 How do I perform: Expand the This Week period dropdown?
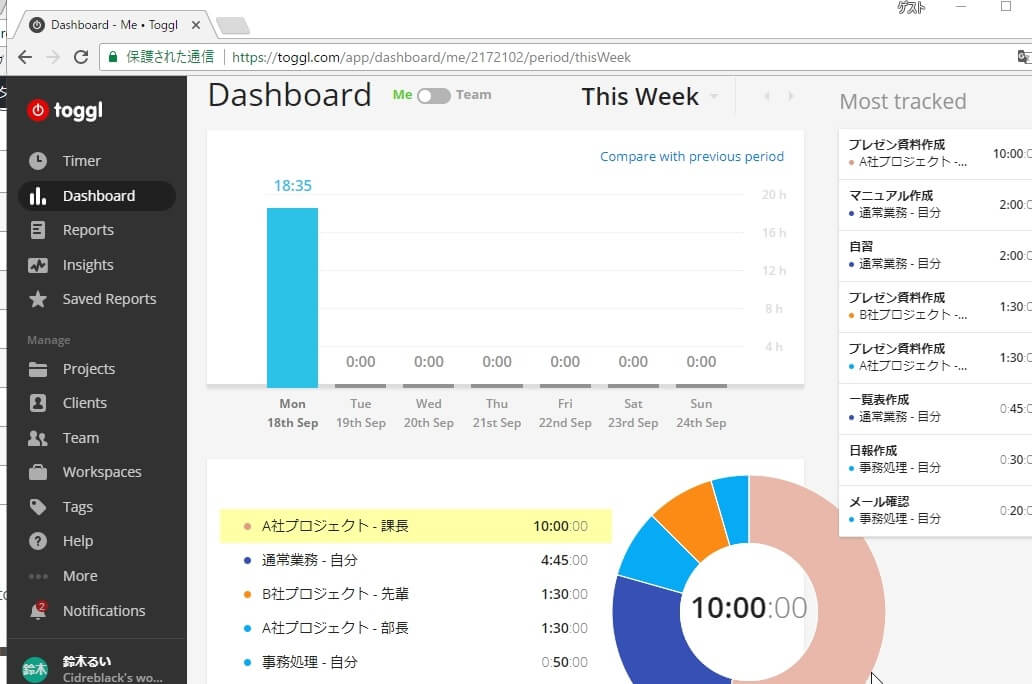click(x=714, y=97)
